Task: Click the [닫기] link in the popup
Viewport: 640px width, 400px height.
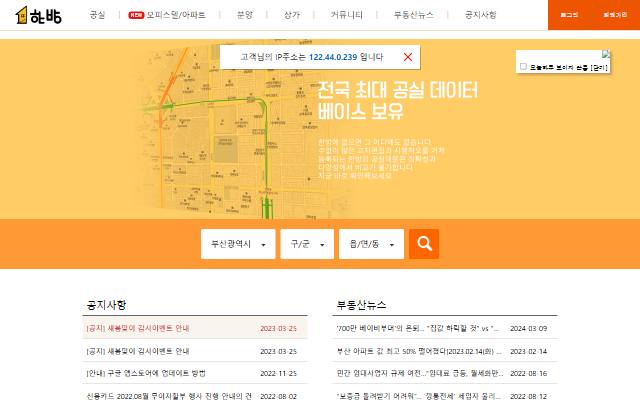Action: 600,67
